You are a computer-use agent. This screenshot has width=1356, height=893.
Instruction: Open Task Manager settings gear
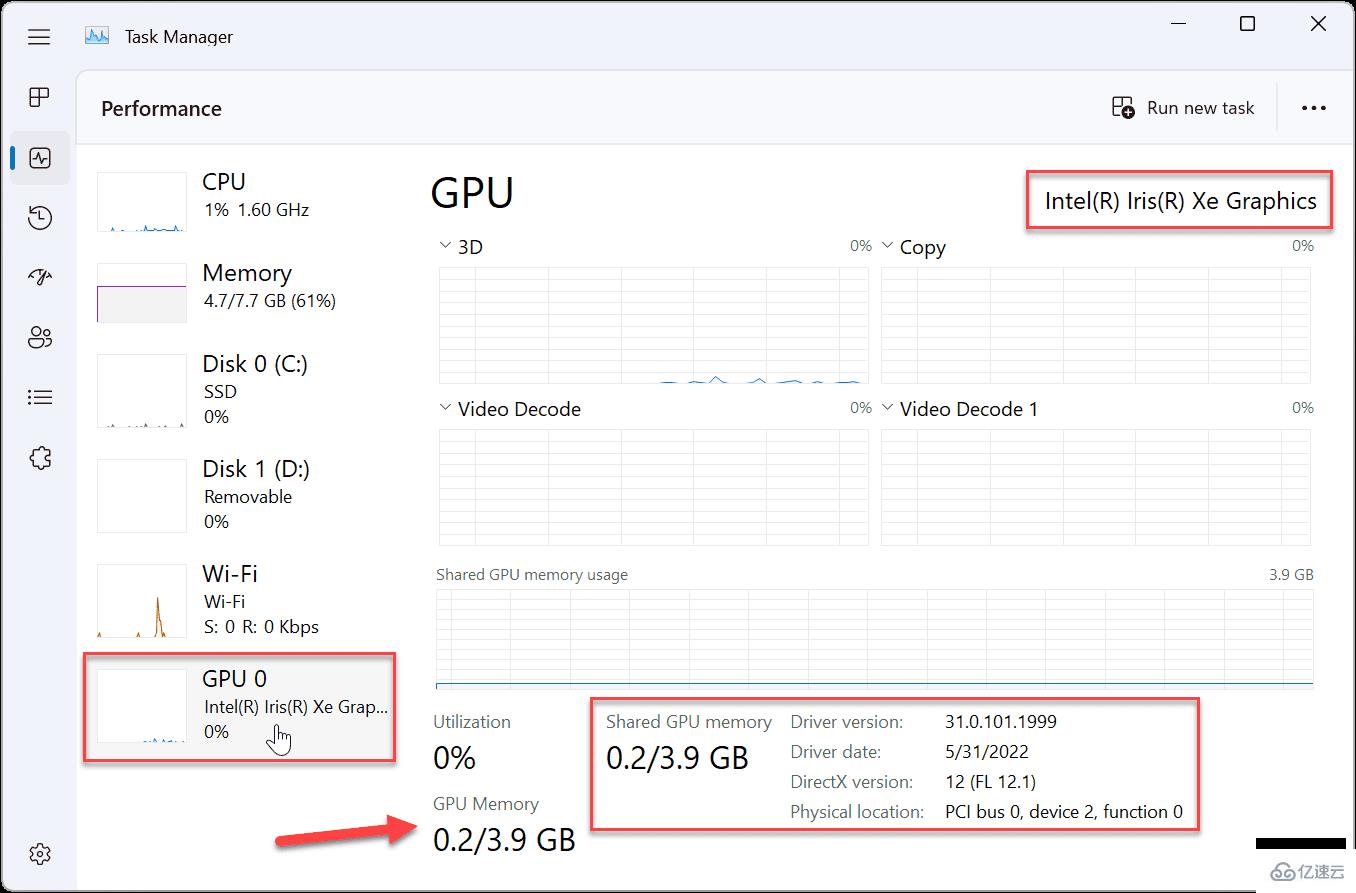[40, 854]
